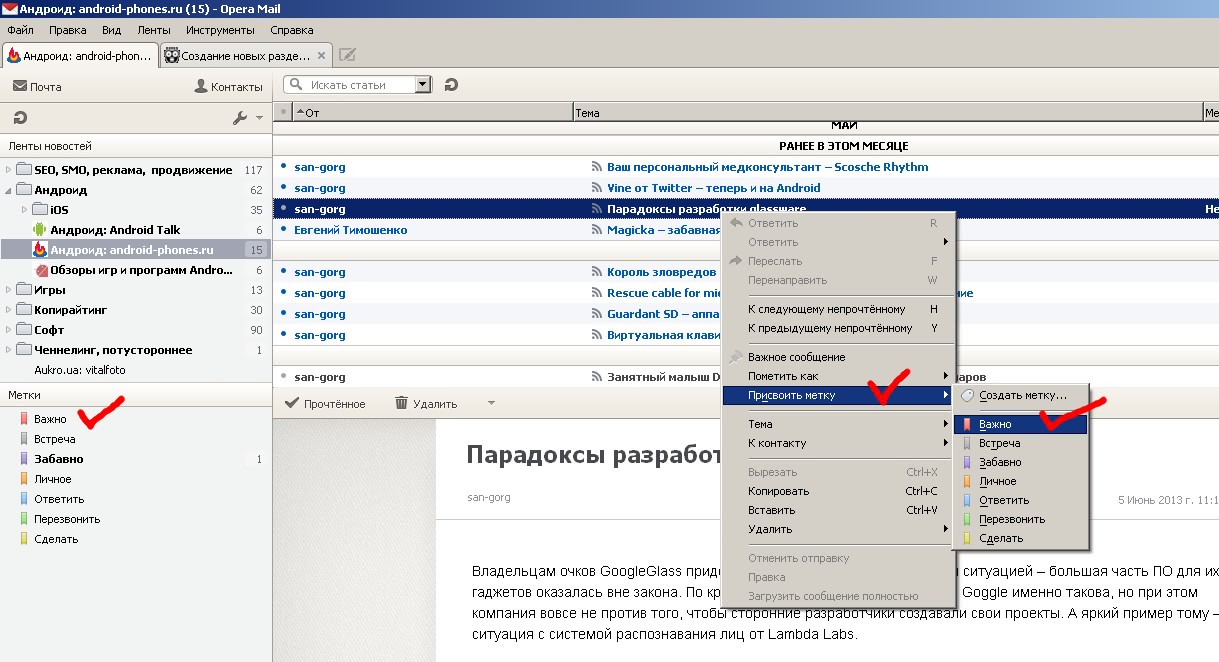Assign the red Важно label from the submenu

coord(1020,424)
